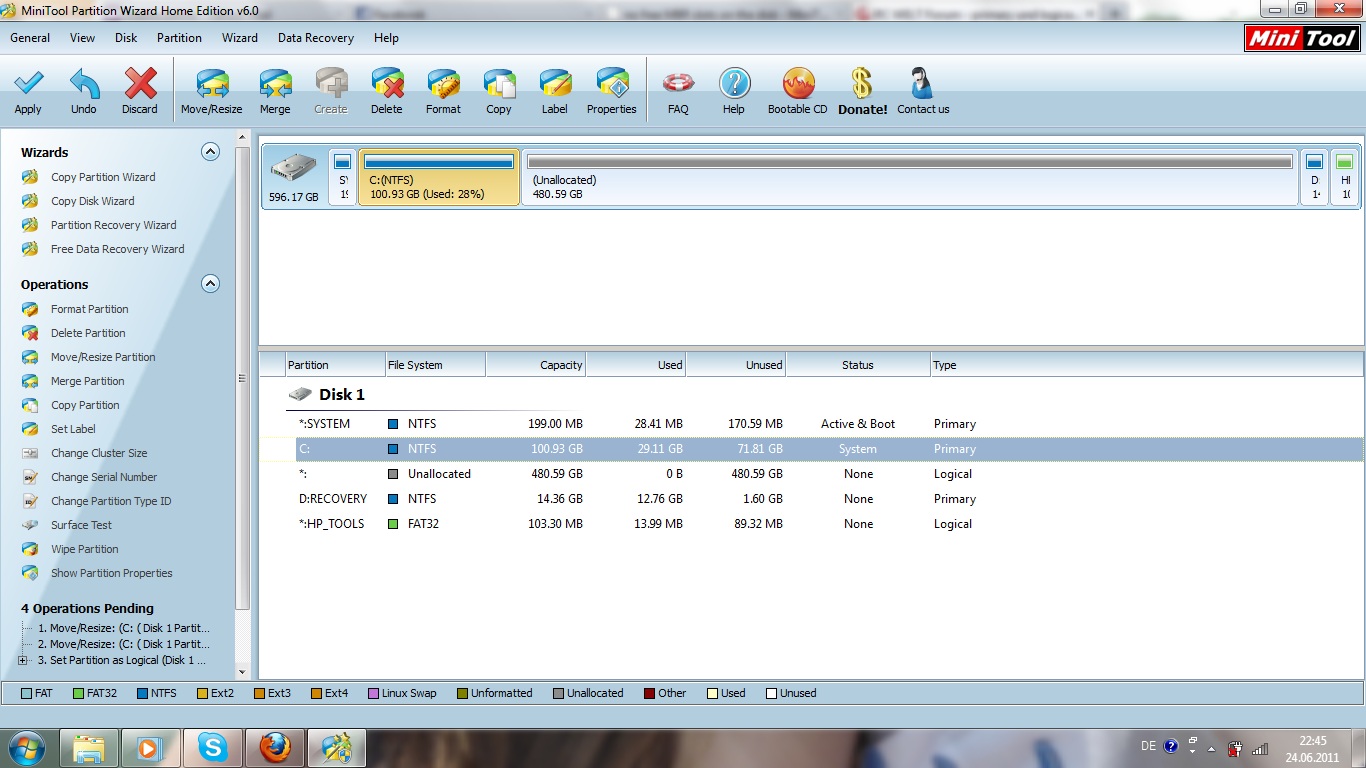Click the Donate dollar icon
1366x768 pixels.
pyautogui.click(x=862, y=83)
